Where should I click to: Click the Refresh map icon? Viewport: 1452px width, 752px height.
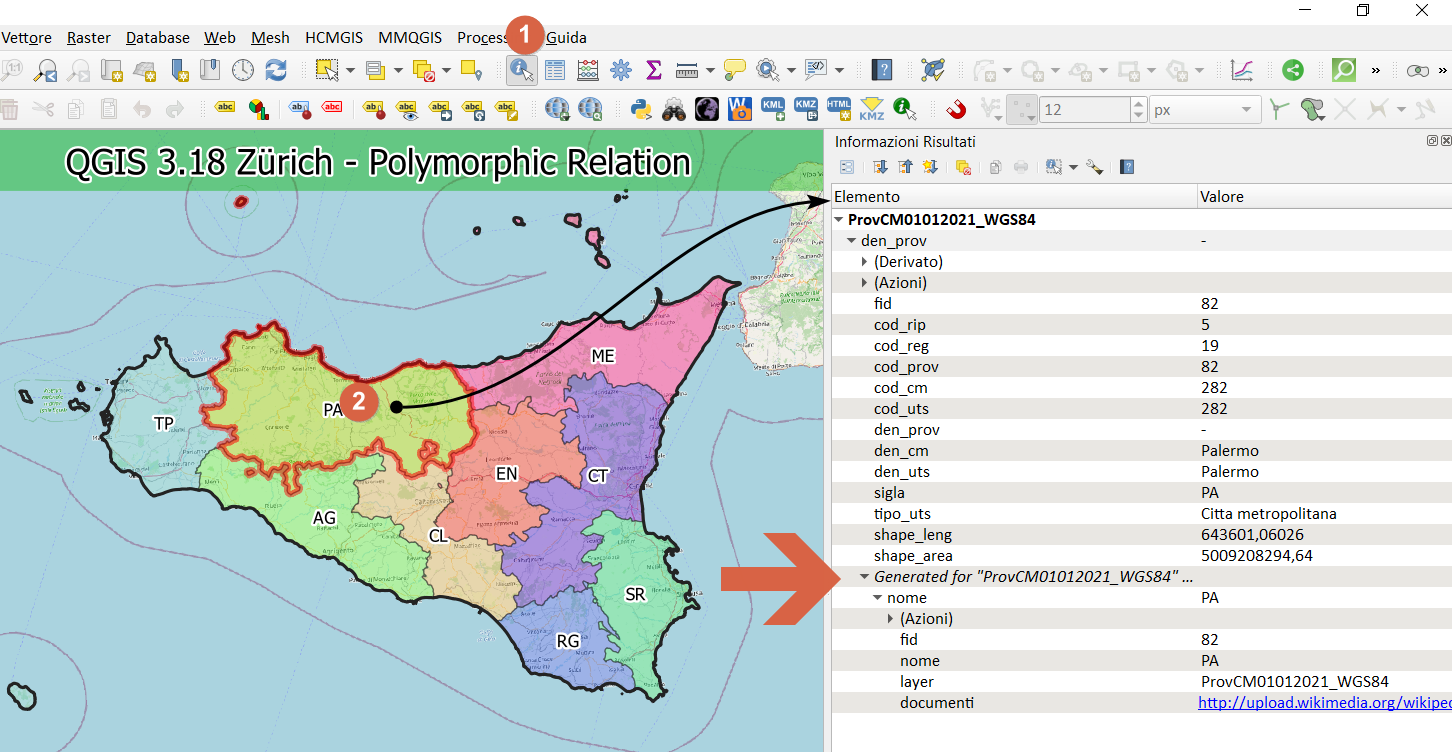click(276, 70)
